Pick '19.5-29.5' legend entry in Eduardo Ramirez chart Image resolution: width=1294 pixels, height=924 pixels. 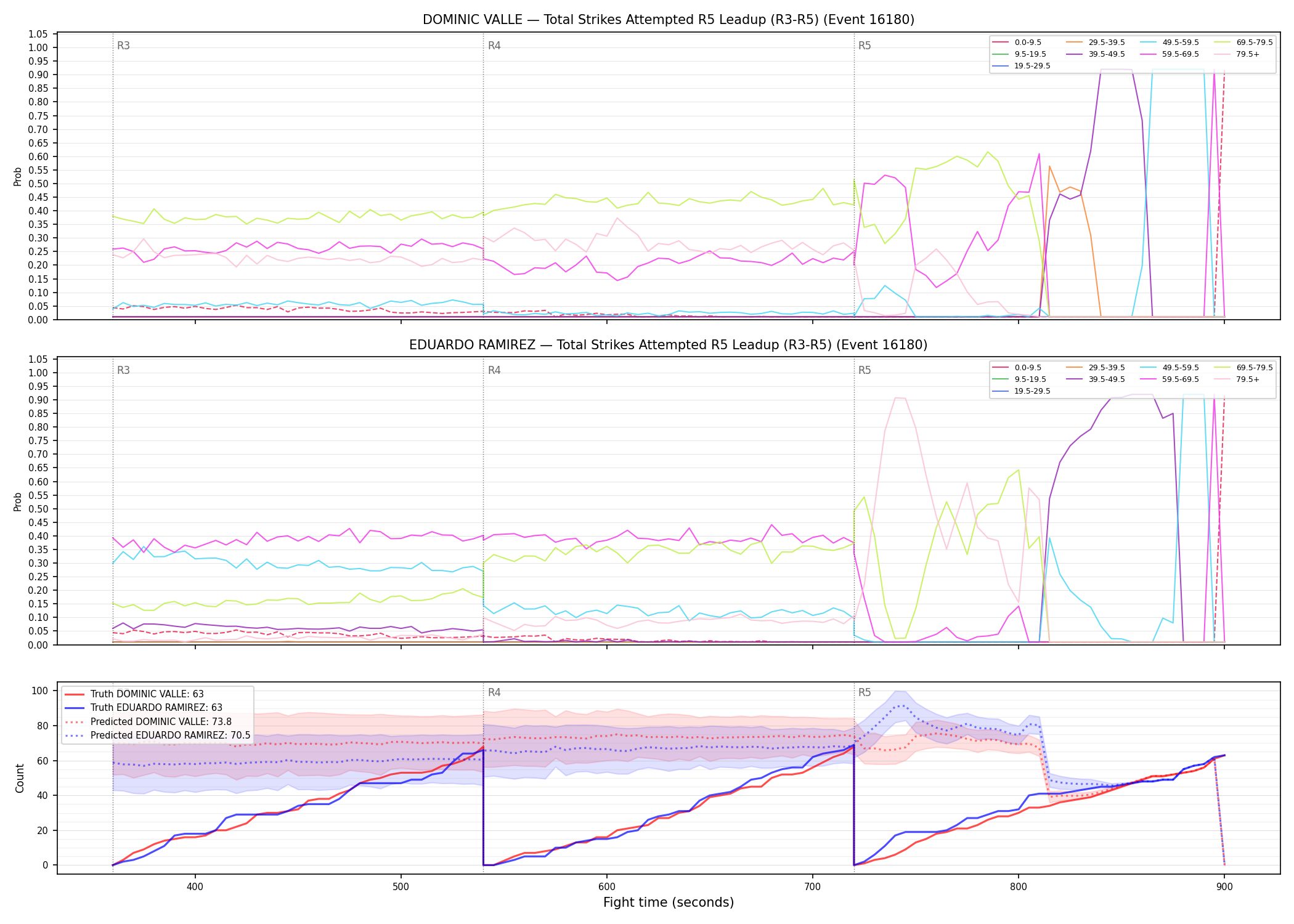click(1022, 391)
